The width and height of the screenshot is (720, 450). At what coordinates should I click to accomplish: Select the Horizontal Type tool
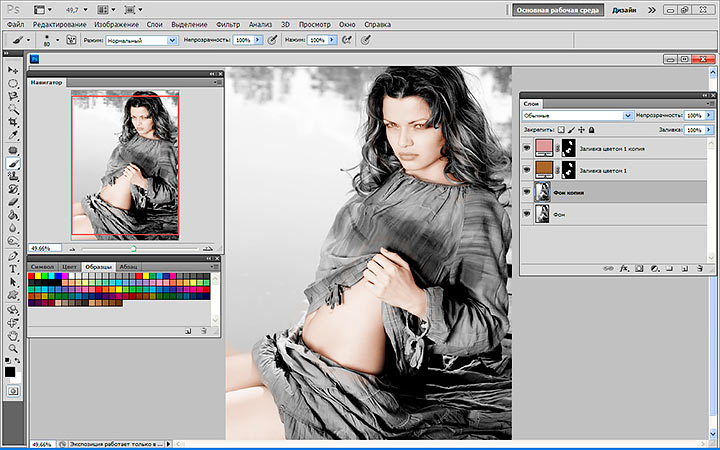click(13, 269)
